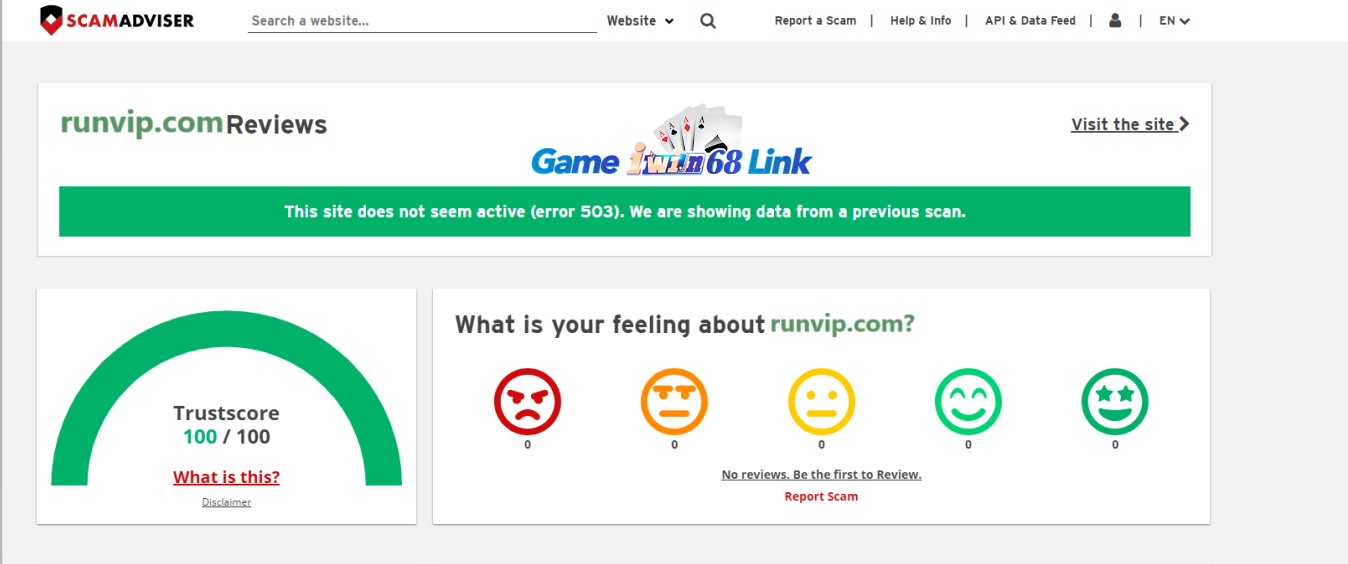Expand the Website search type dropdown
Image resolution: width=1348 pixels, height=564 pixels.
[640, 21]
